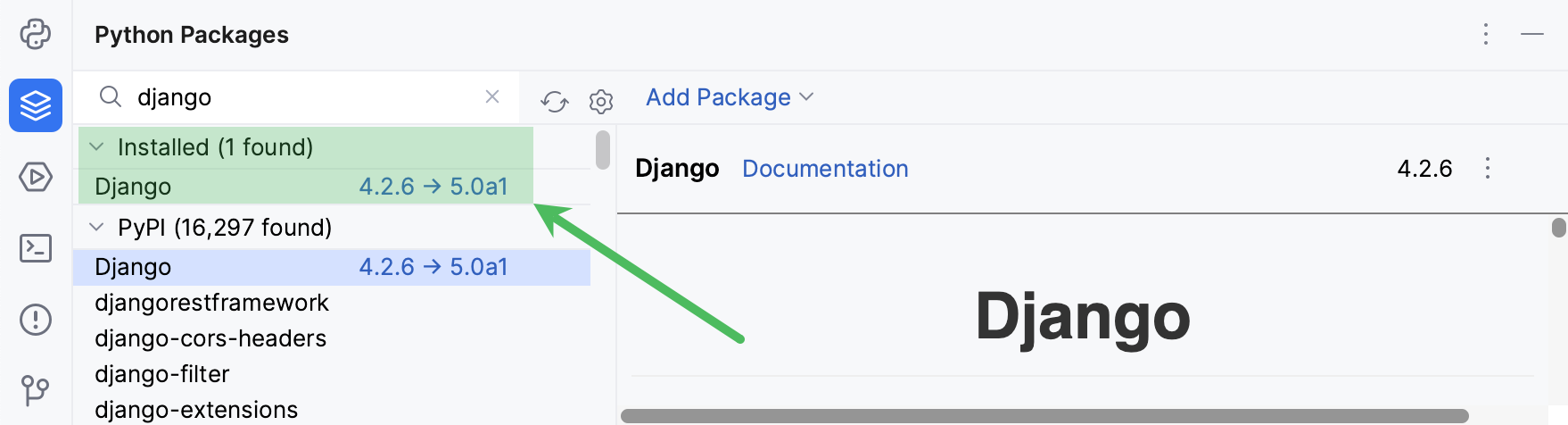Image resolution: width=1568 pixels, height=425 pixels.
Task: Collapse the PyPI results group
Action: pos(97,228)
